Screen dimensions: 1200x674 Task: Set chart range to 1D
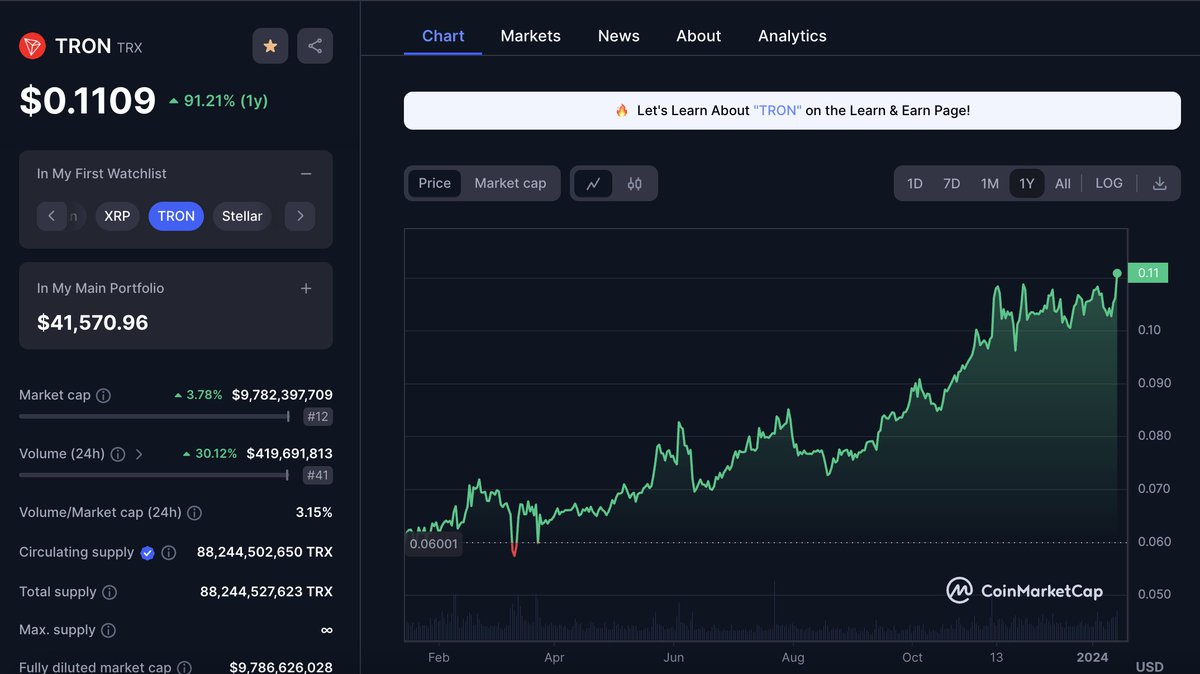point(915,183)
